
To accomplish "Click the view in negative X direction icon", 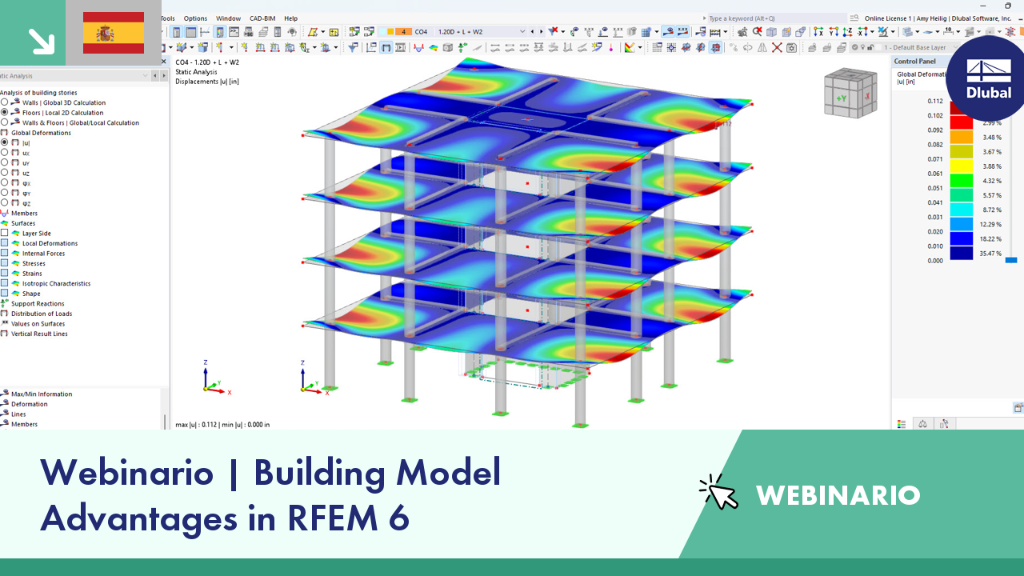I will [863, 31].
